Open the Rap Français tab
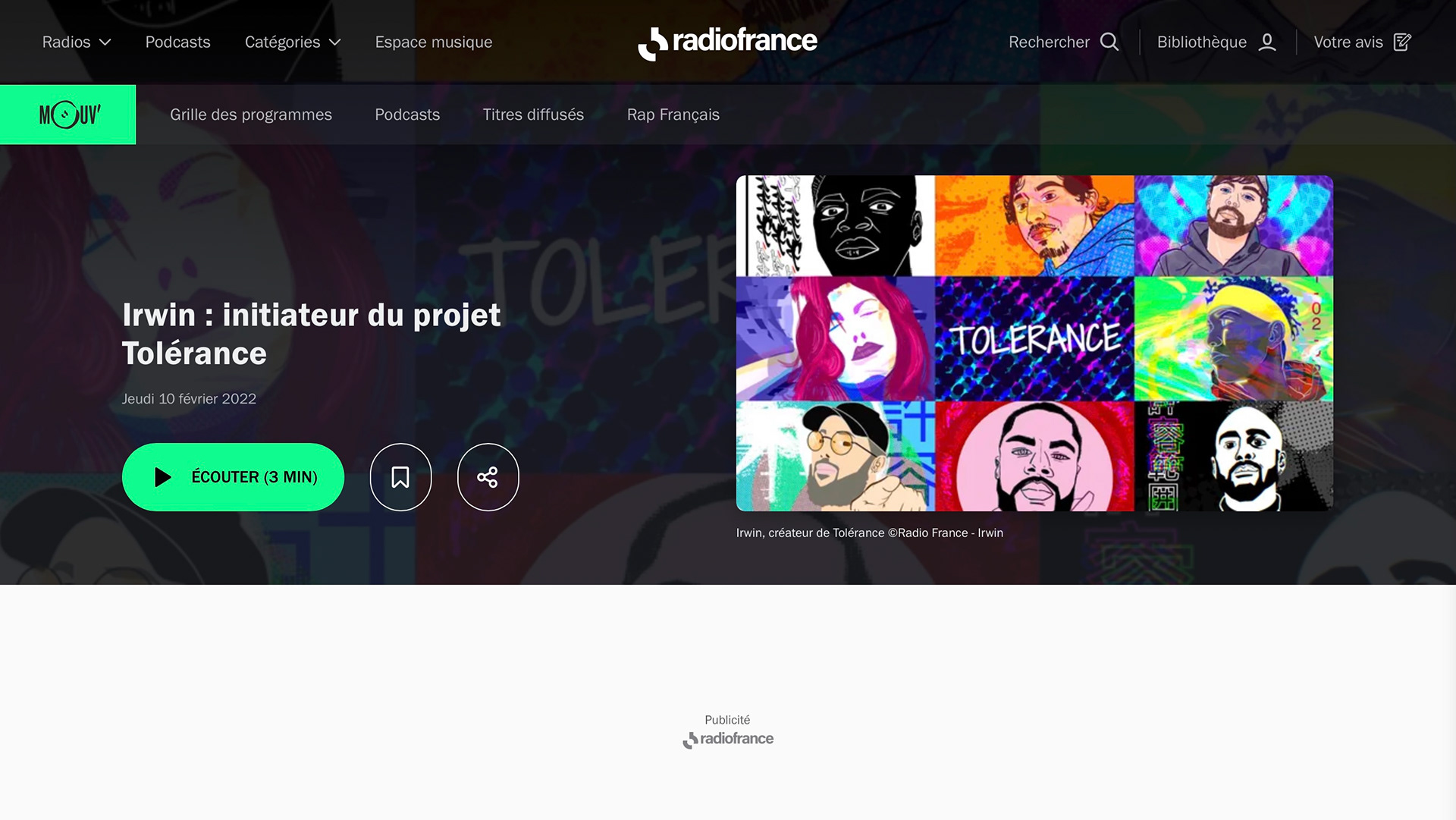 673,115
